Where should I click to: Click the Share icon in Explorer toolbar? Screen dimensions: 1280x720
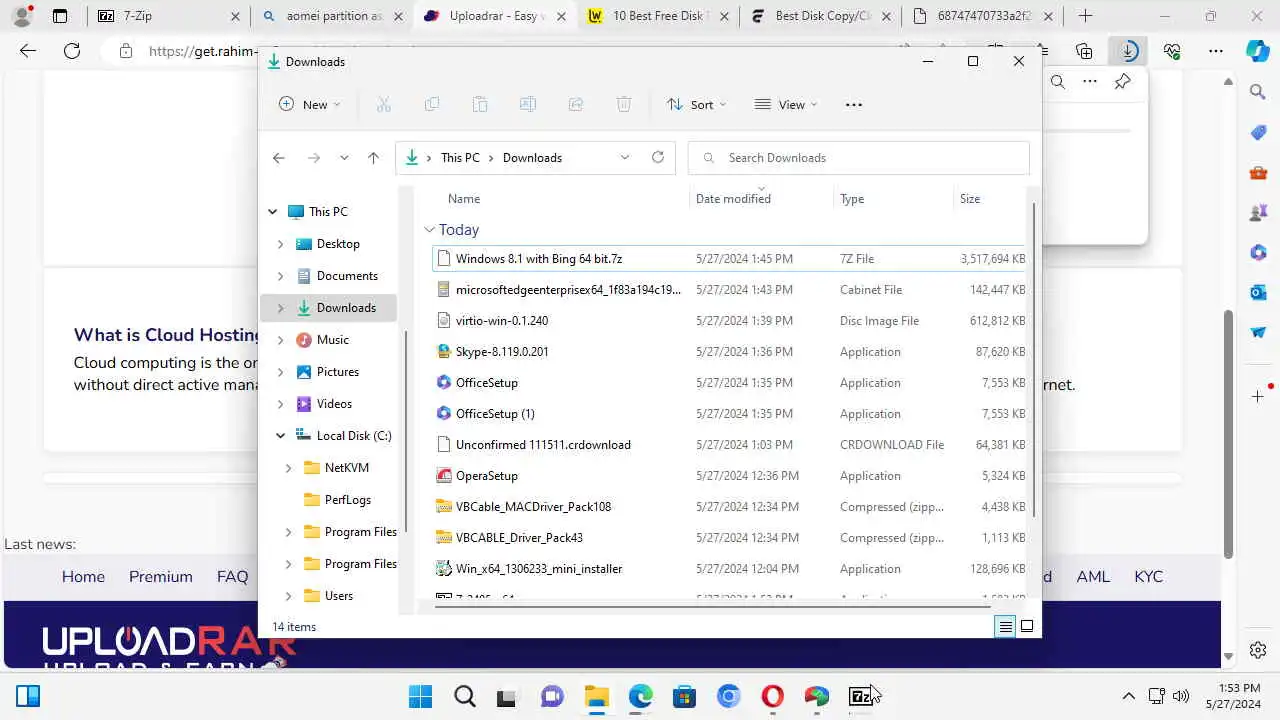point(575,104)
